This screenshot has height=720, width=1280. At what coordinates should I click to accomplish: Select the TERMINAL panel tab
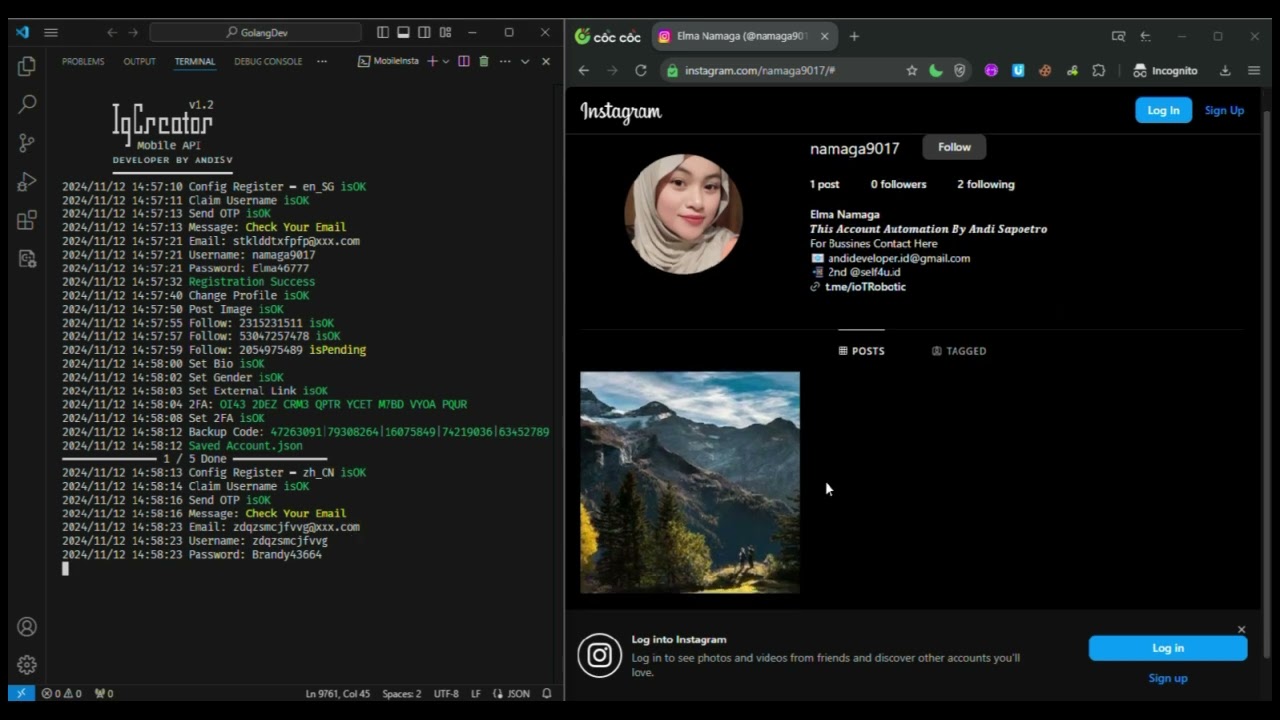point(195,61)
